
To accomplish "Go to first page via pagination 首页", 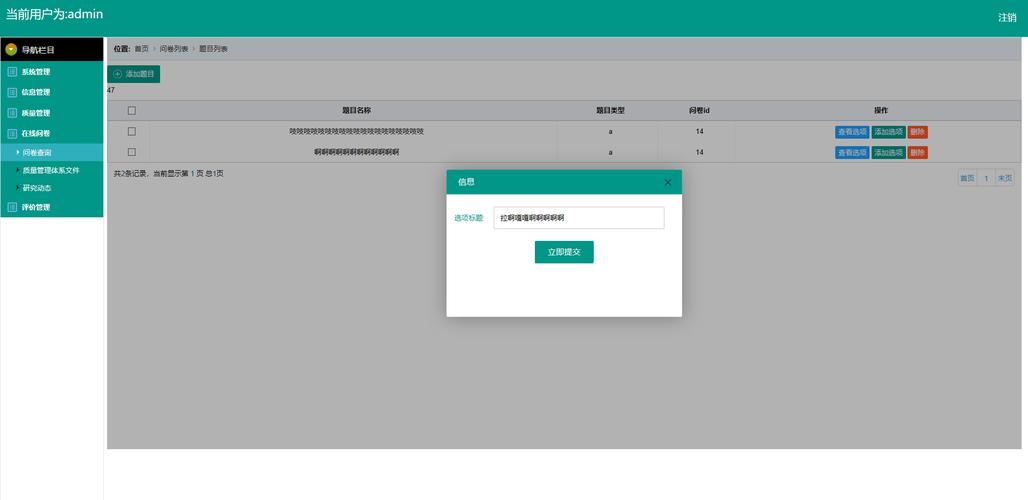I will pyautogui.click(x=967, y=178).
